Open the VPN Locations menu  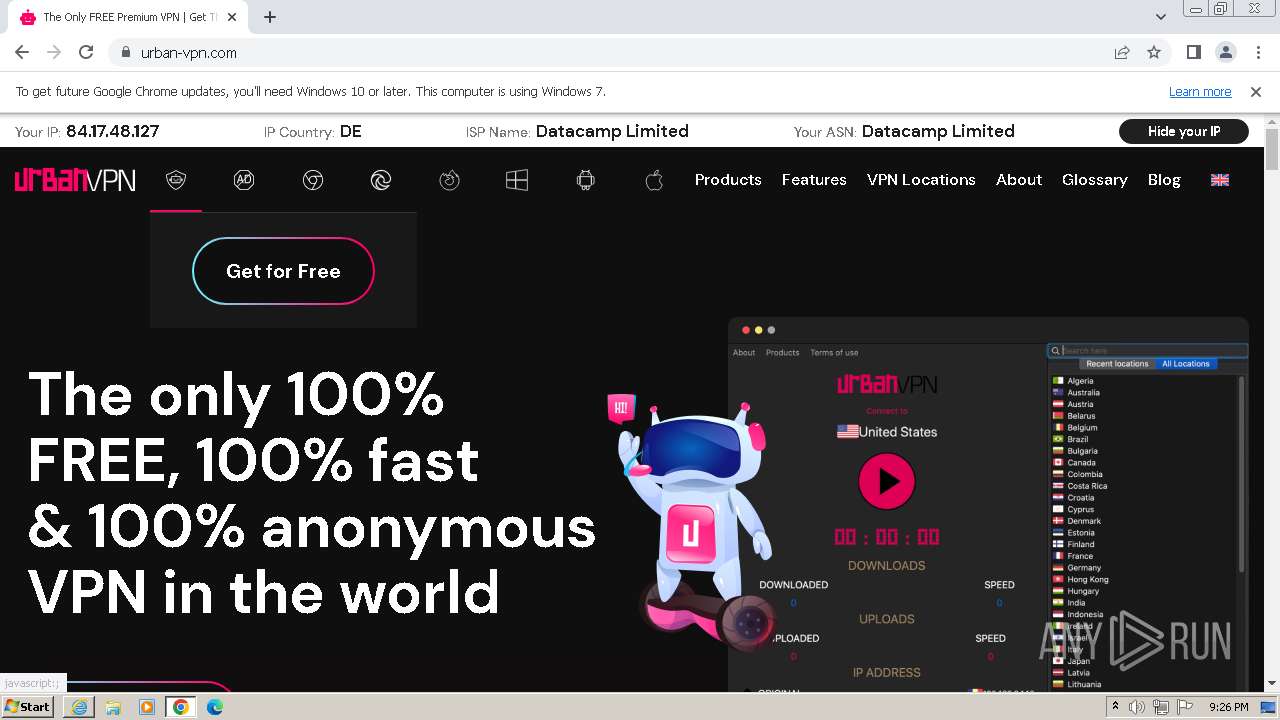pyautogui.click(x=921, y=180)
